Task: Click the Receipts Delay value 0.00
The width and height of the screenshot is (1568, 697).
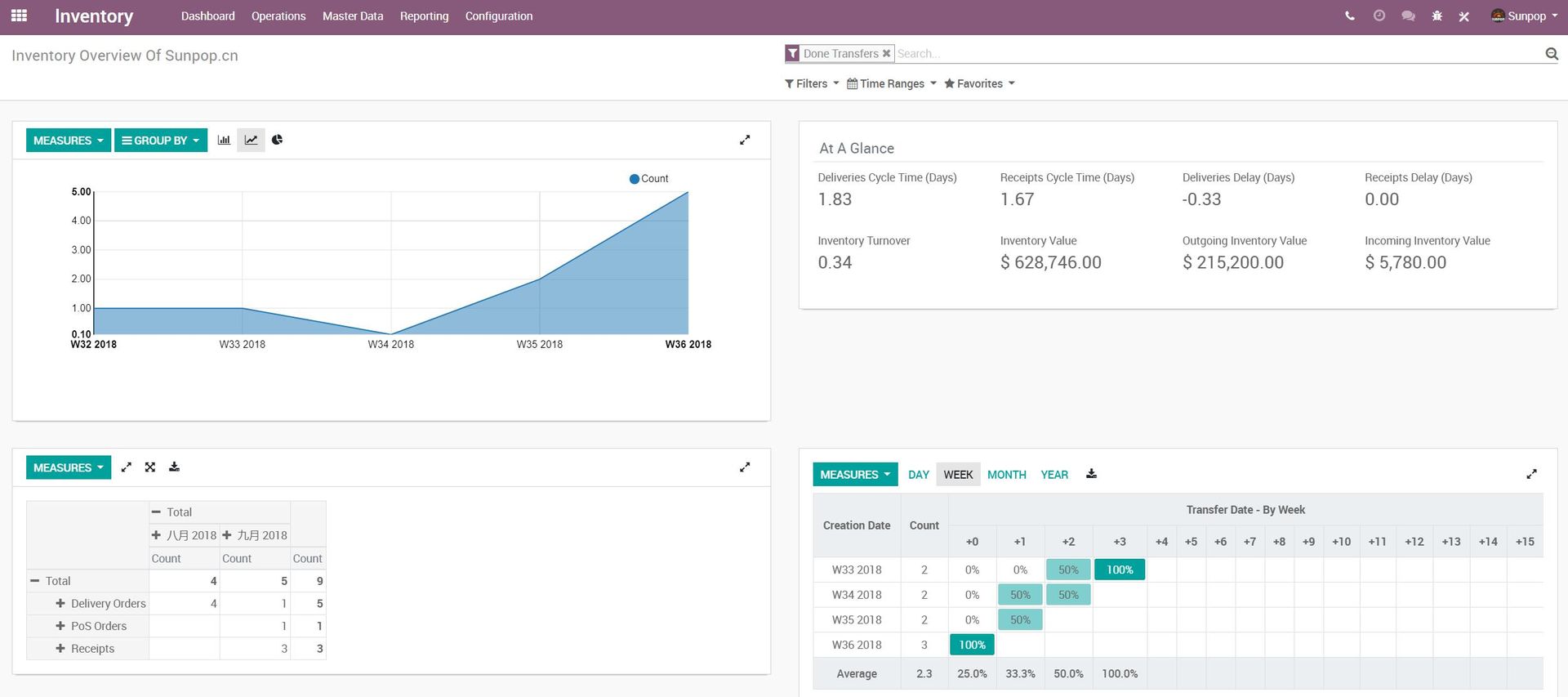Action: [1382, 199]
